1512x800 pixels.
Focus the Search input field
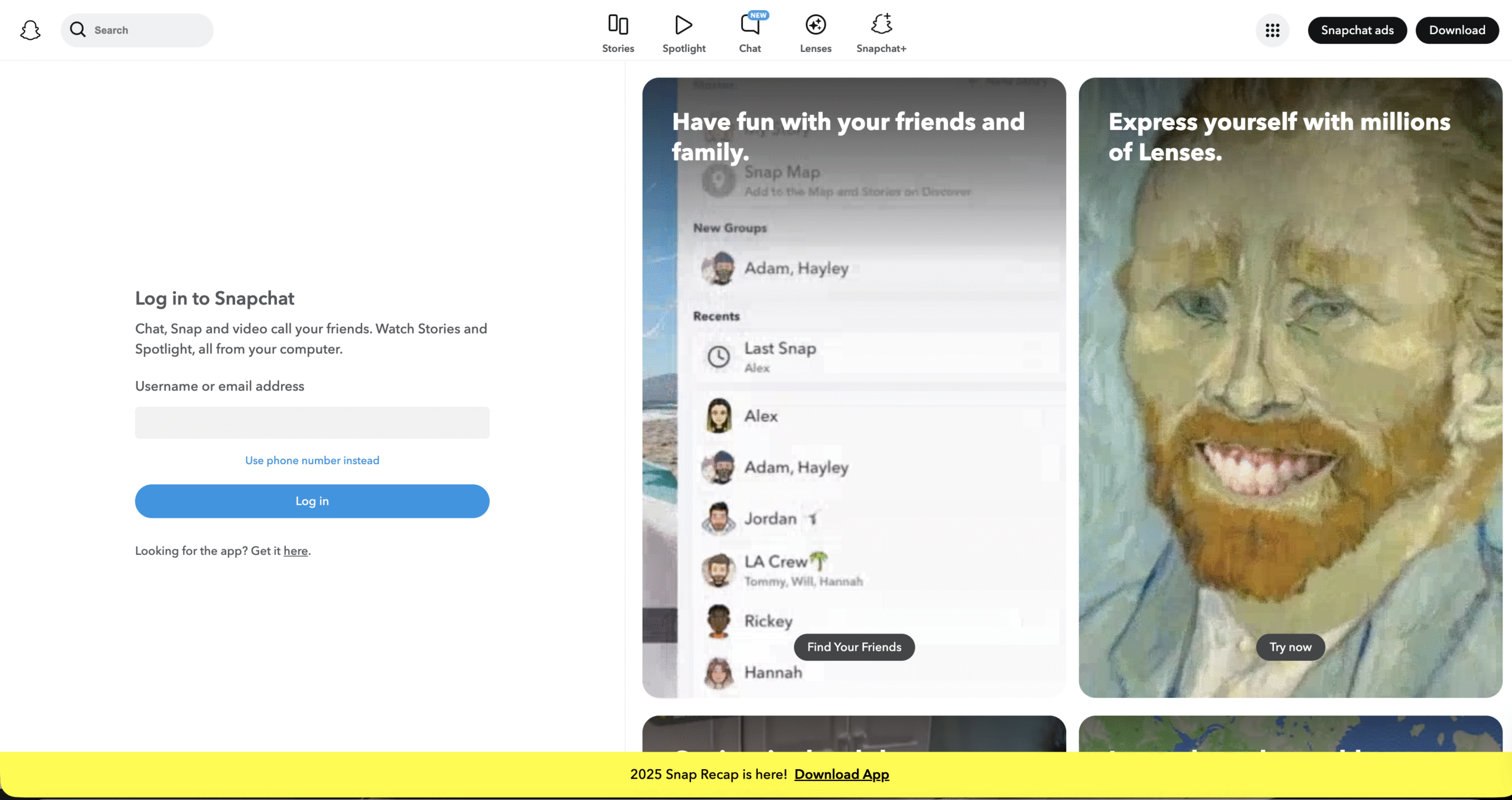[136, 30]
